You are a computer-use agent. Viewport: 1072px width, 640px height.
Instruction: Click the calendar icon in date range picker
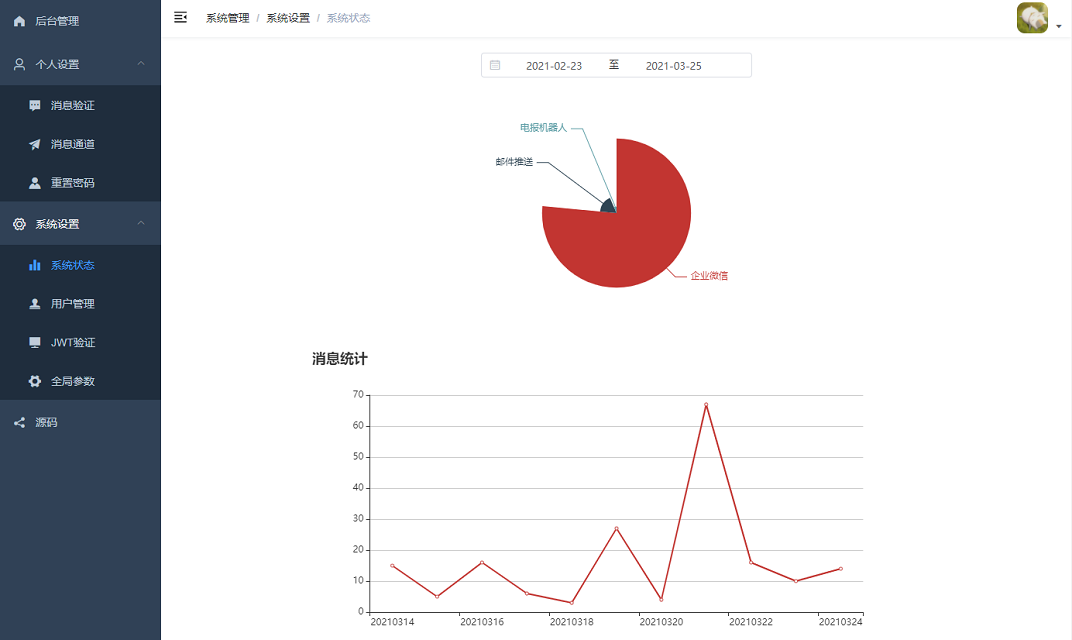[x=495, y=65]
